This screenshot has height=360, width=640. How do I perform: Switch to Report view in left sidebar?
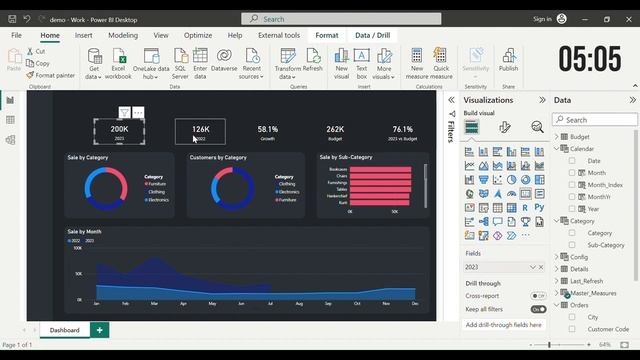point(10,100)
